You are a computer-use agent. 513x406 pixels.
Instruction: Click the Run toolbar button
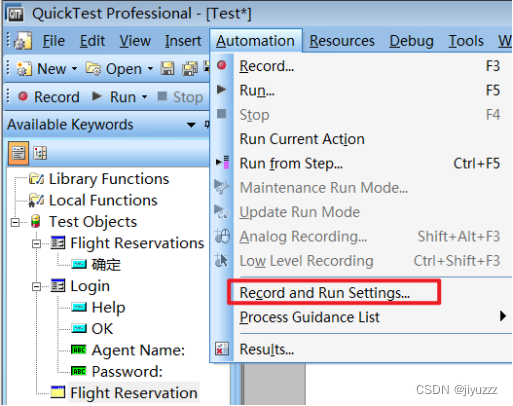pos(114,97)
